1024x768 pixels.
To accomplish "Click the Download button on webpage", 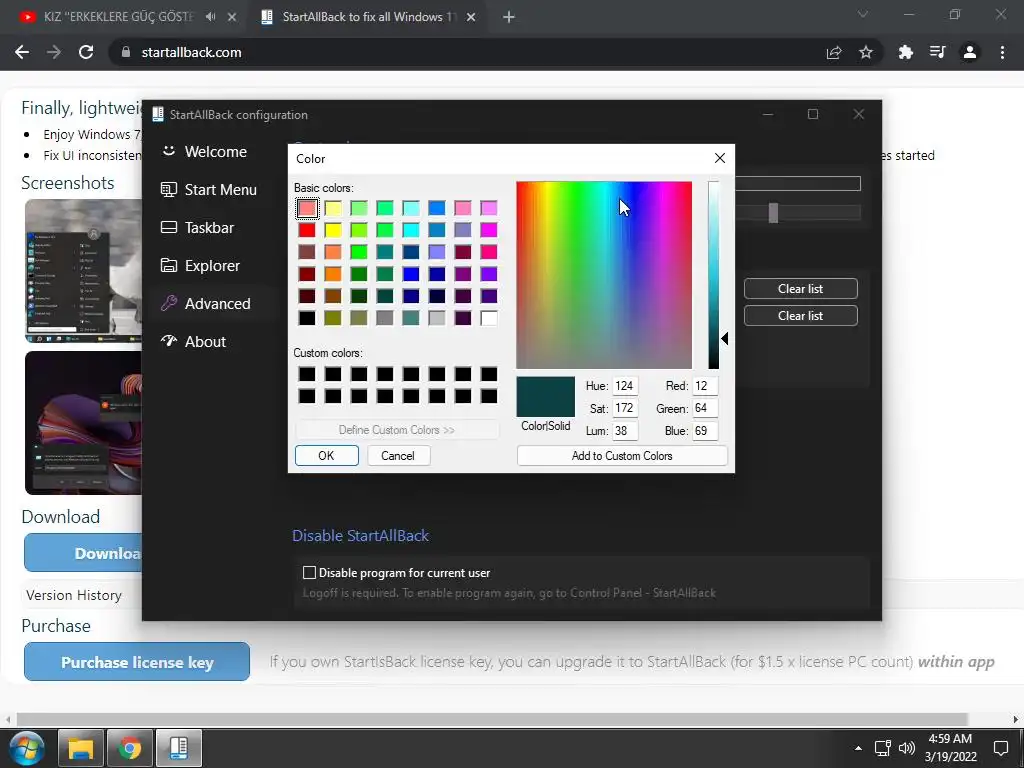I will click(84, 553).
